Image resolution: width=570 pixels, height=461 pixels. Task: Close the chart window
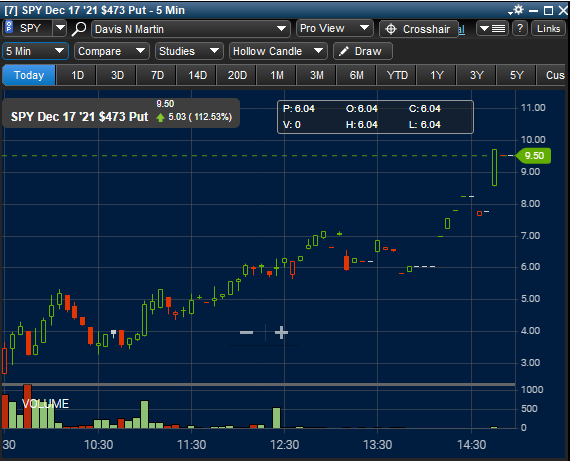[563, 11]
